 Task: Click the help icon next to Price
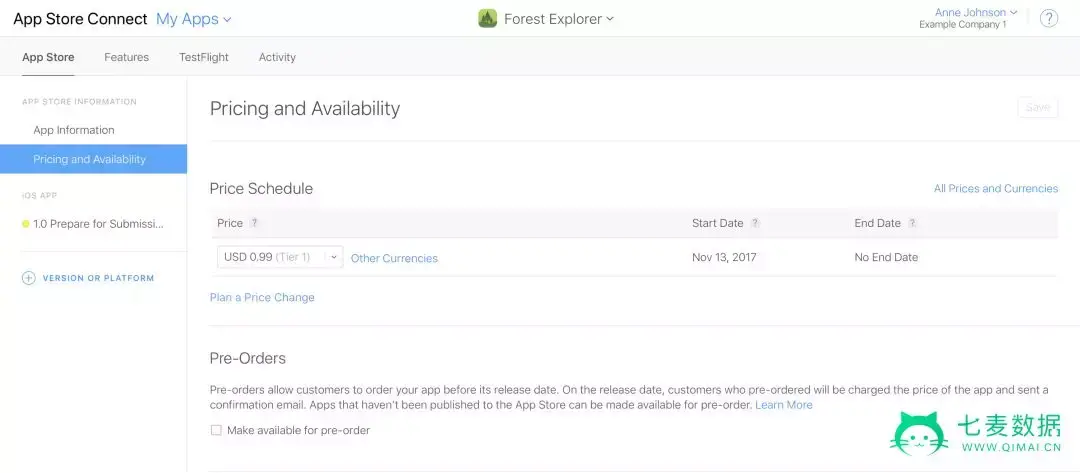pos(254,223)
